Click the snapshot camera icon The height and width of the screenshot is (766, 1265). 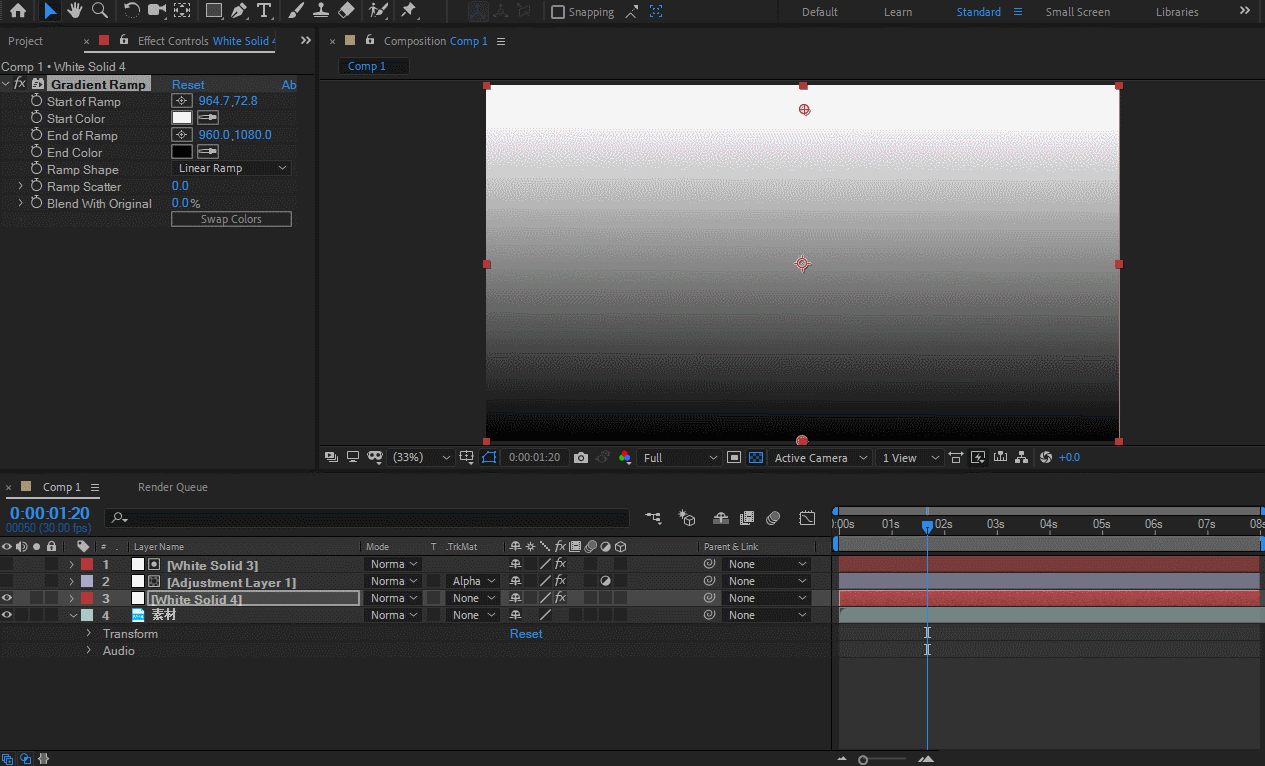581,457
